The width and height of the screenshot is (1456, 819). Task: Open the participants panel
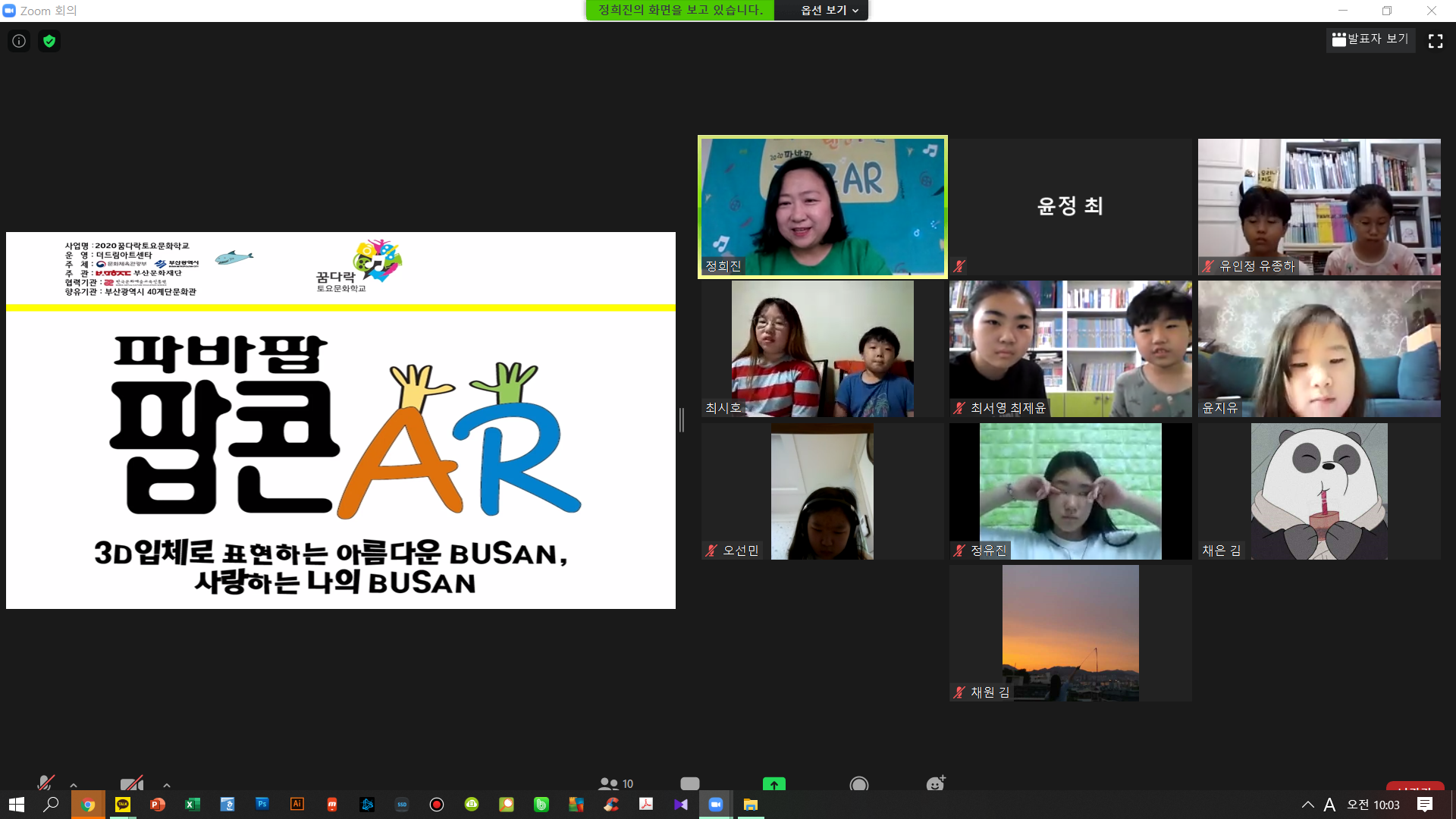615,783
